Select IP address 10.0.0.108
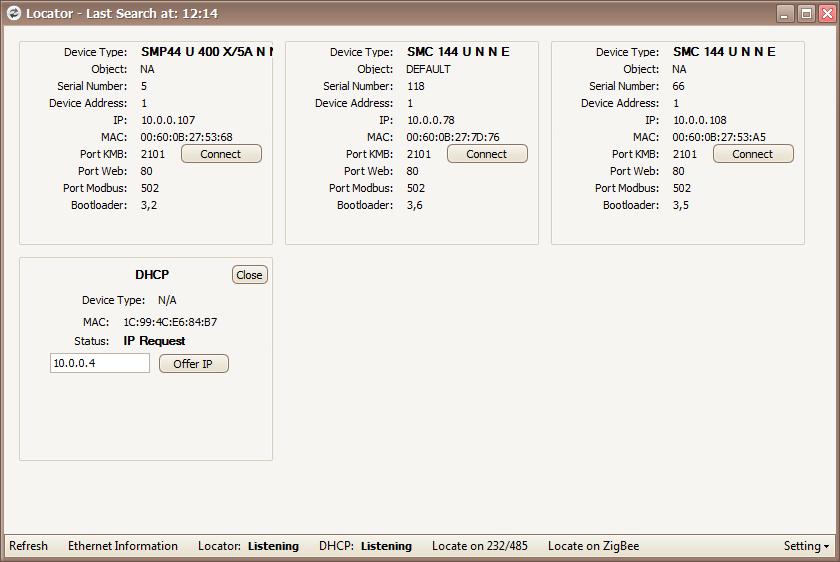 [700, 120]
